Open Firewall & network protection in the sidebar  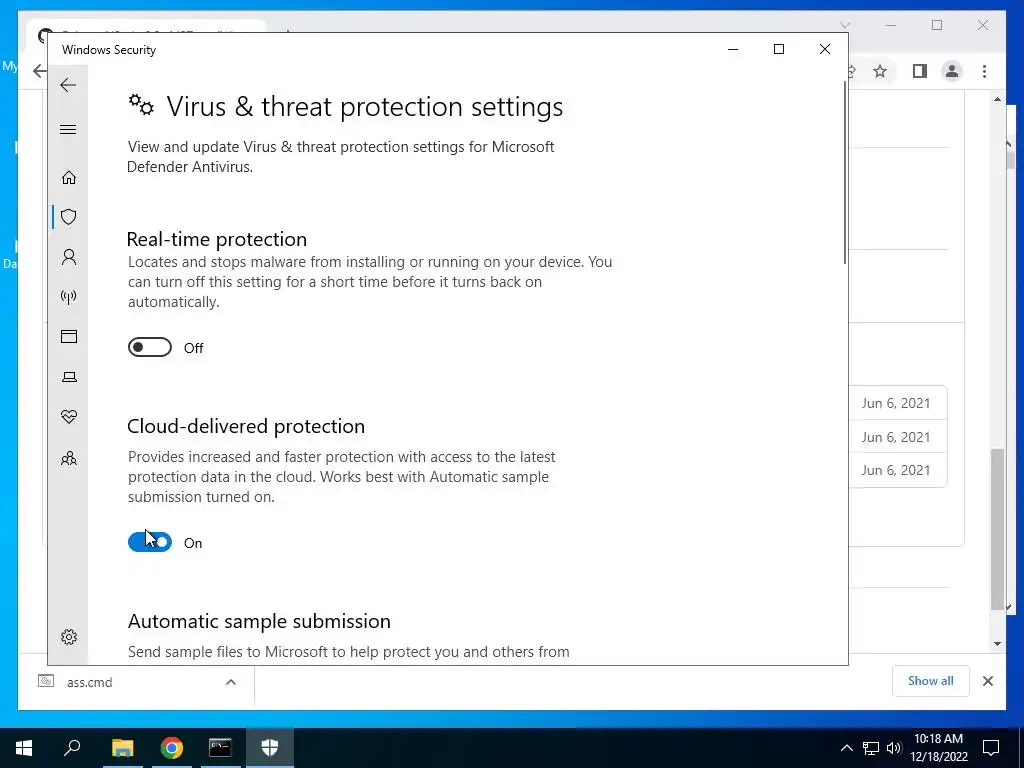69,297
